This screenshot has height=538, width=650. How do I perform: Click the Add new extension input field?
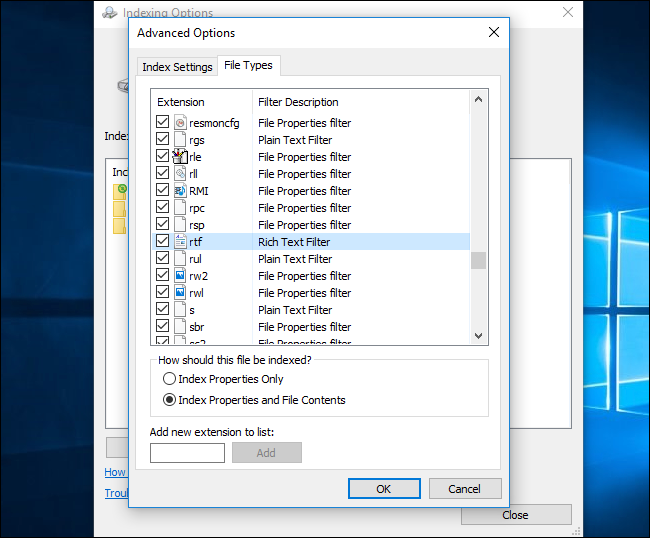[x=187, y=453]
